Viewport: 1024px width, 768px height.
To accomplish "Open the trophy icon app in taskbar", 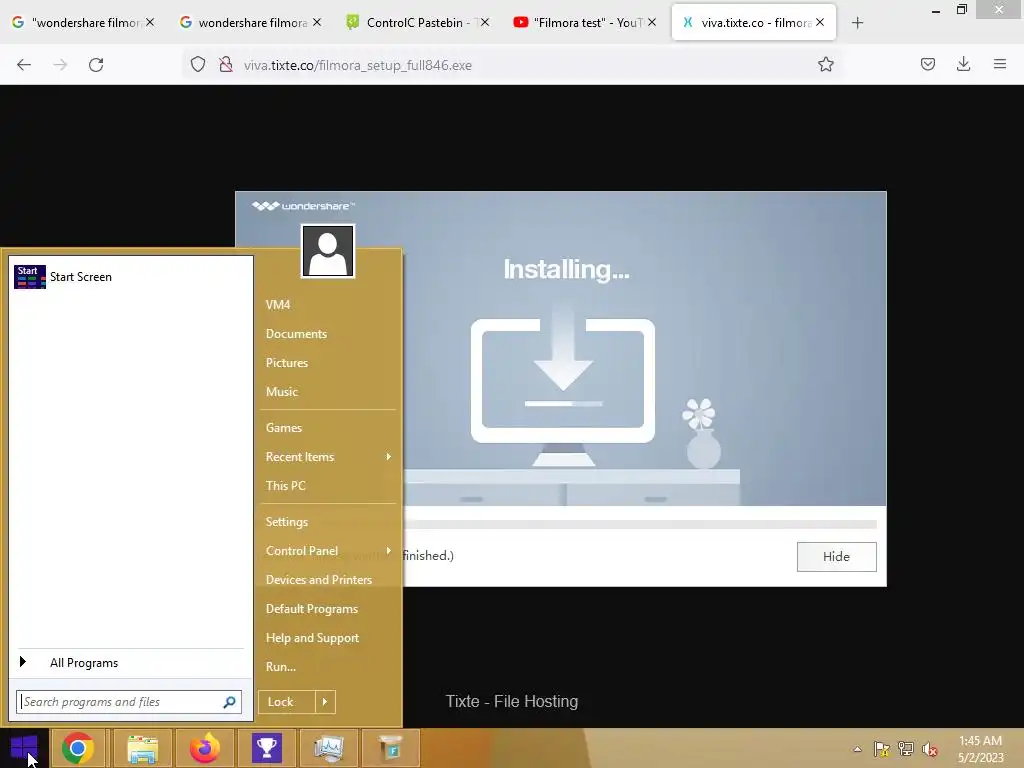I will click(x=267, y=748).
